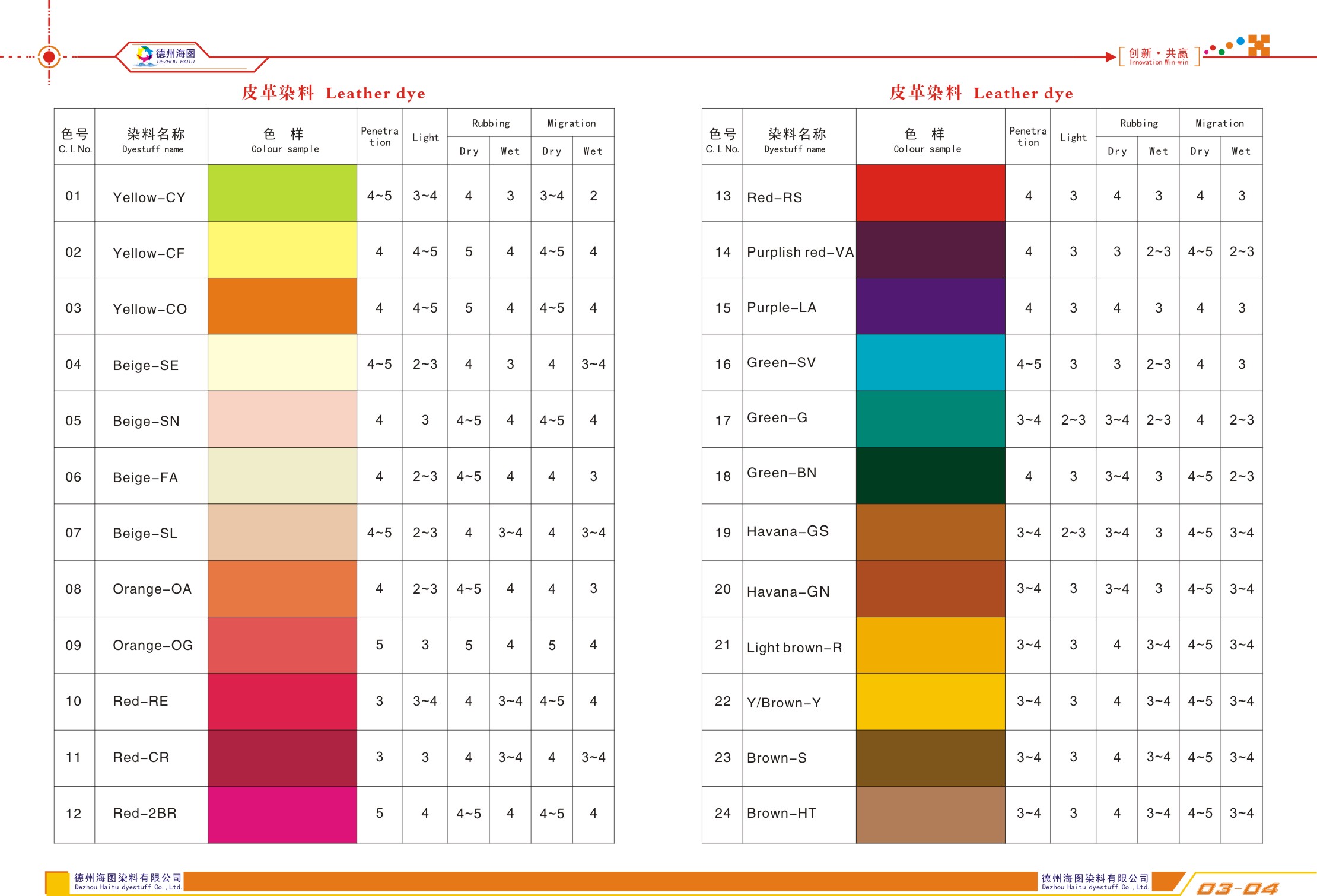
Task: Click the 'Purplish red-VA' dyestuff name
Action: (800, 252)
